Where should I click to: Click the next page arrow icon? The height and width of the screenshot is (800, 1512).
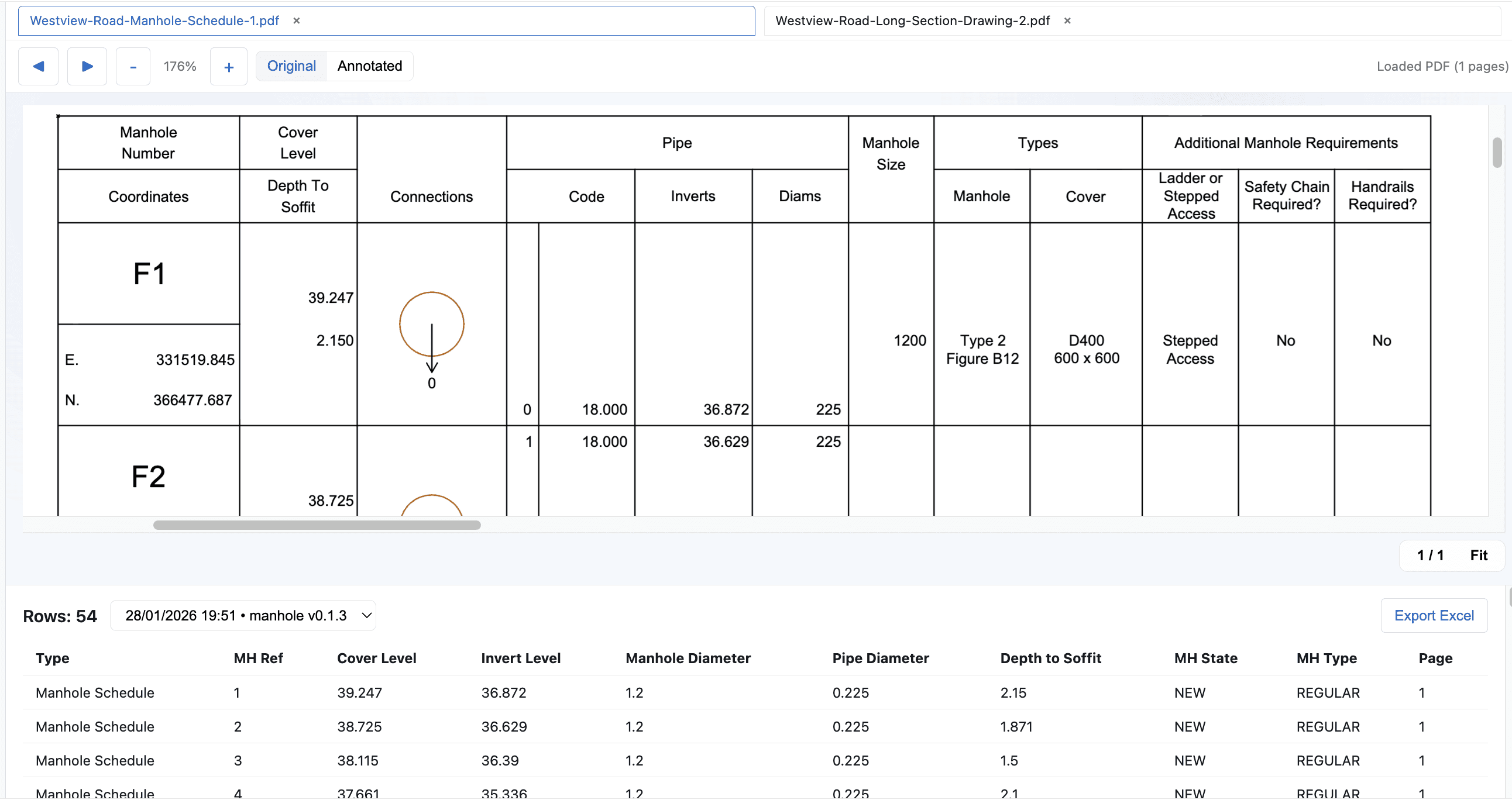pos(87,66)
